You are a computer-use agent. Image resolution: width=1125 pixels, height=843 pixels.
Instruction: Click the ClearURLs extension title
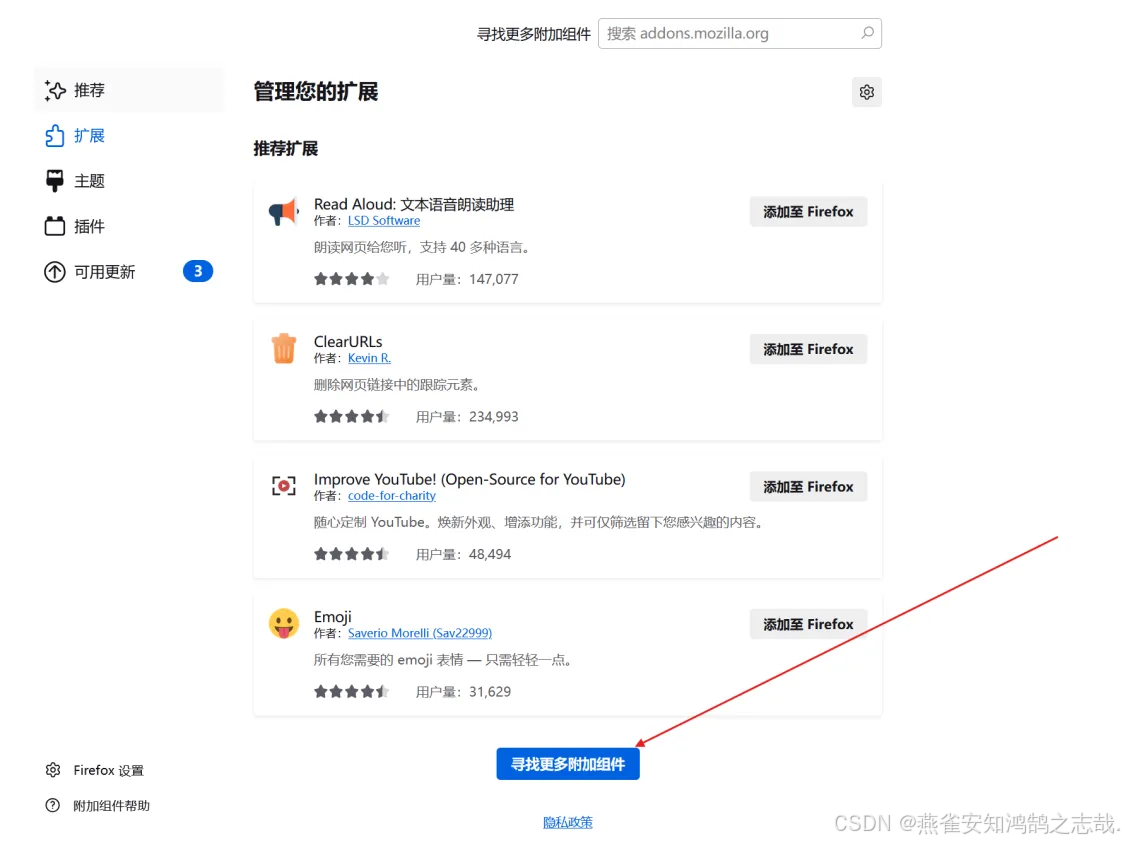[348, 342]
